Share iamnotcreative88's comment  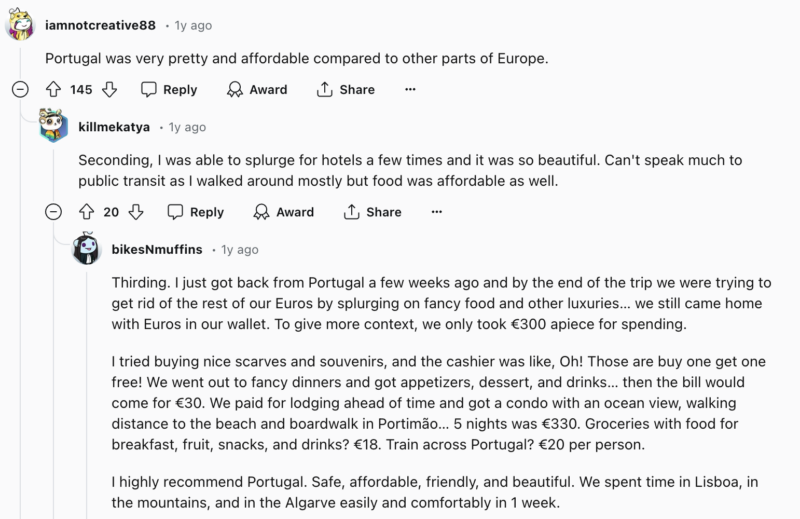345,90
